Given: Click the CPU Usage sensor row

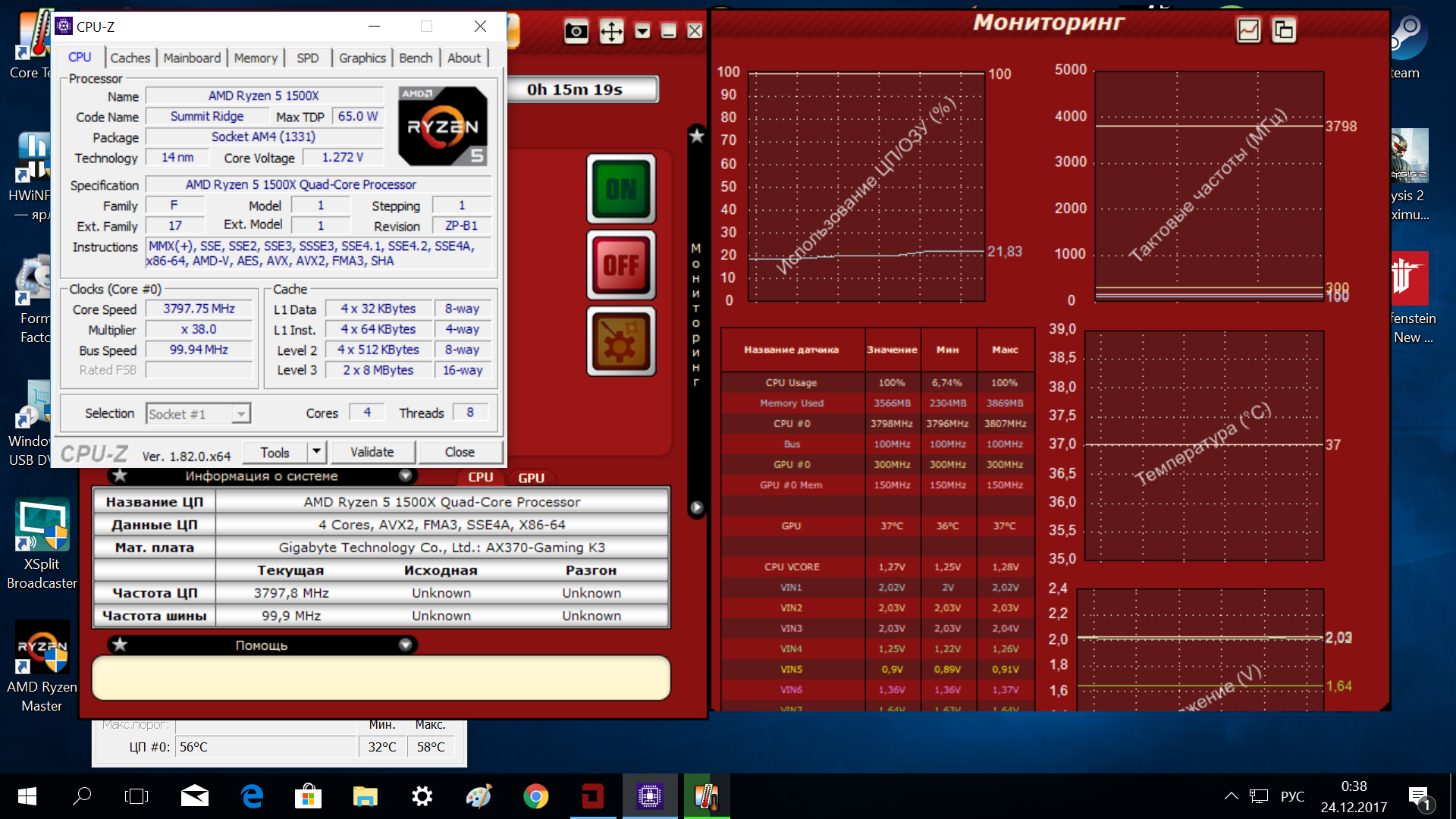Looking at the screenshot, I should (877, 382).
